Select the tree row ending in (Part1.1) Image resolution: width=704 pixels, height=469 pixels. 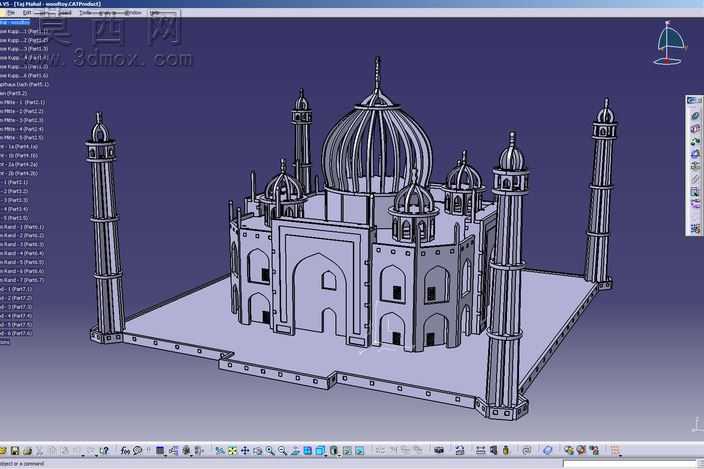pos(23,31)
